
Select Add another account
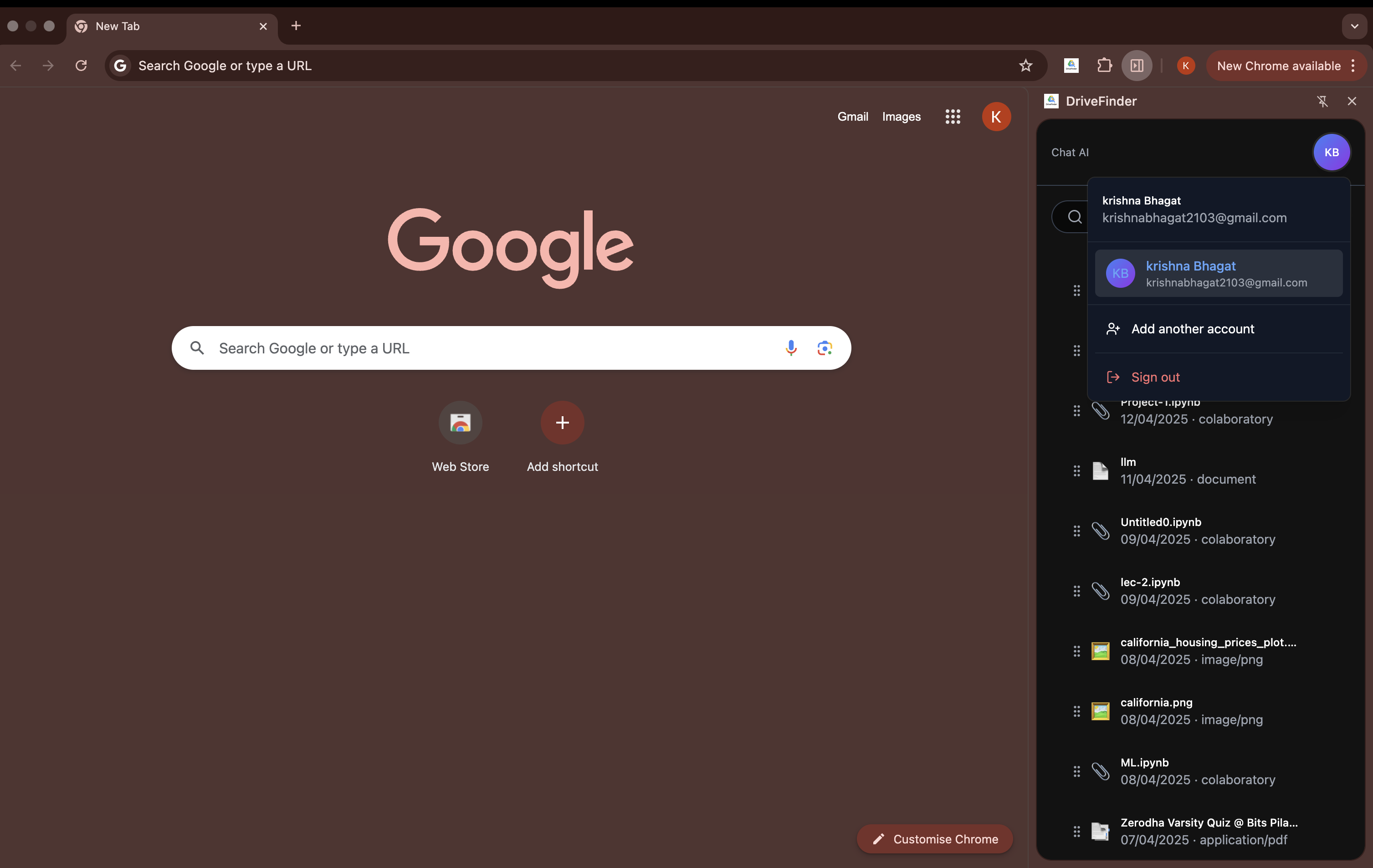click(1192, 329)
